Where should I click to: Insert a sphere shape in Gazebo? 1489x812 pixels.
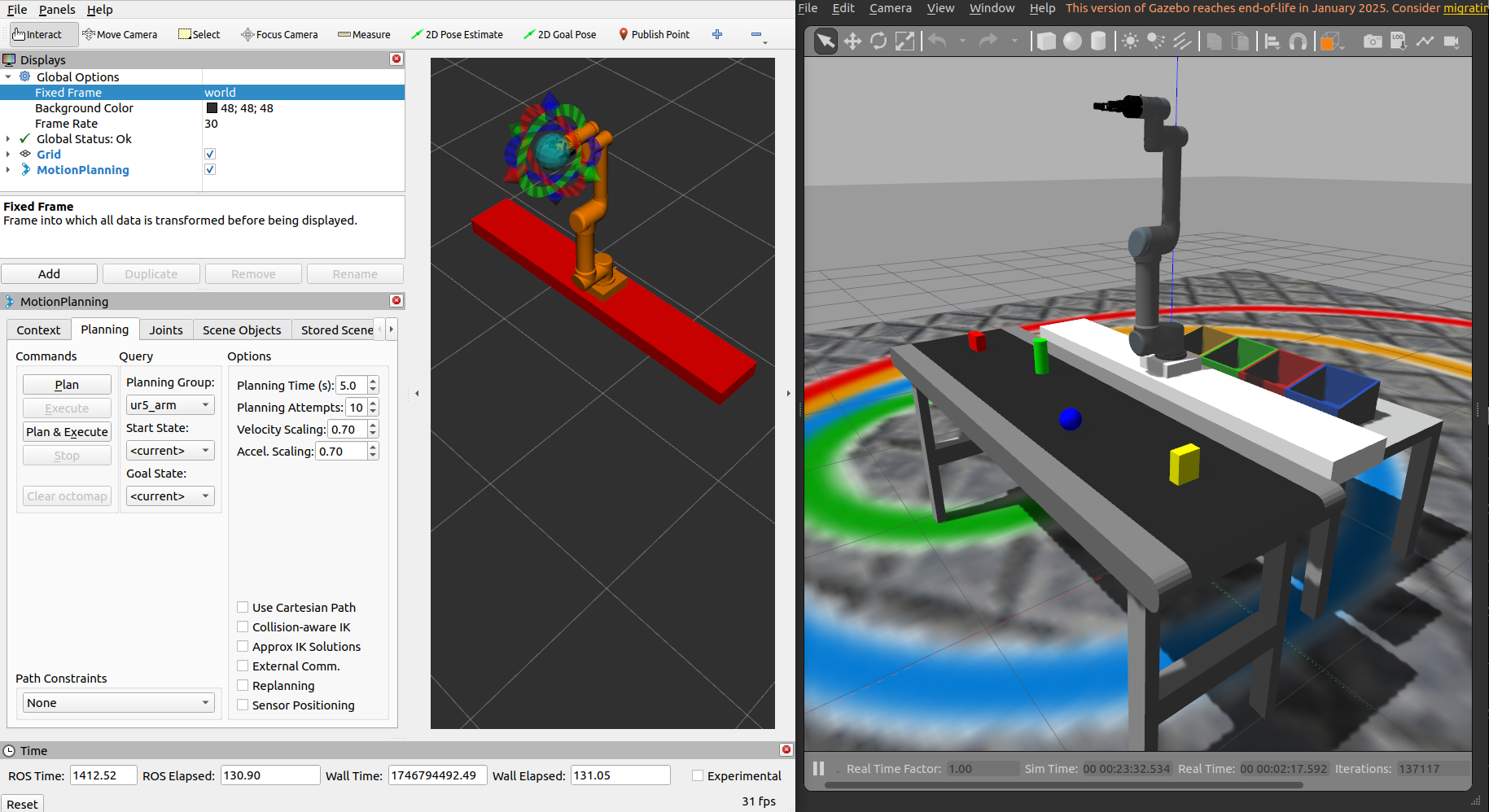(x=1072, y=41)
